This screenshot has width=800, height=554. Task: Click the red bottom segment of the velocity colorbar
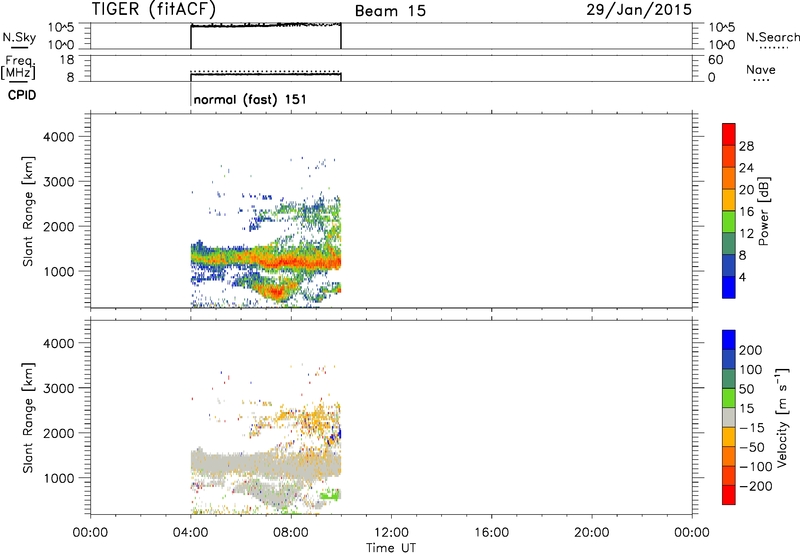pyautogui.click(x=729, y=495)
